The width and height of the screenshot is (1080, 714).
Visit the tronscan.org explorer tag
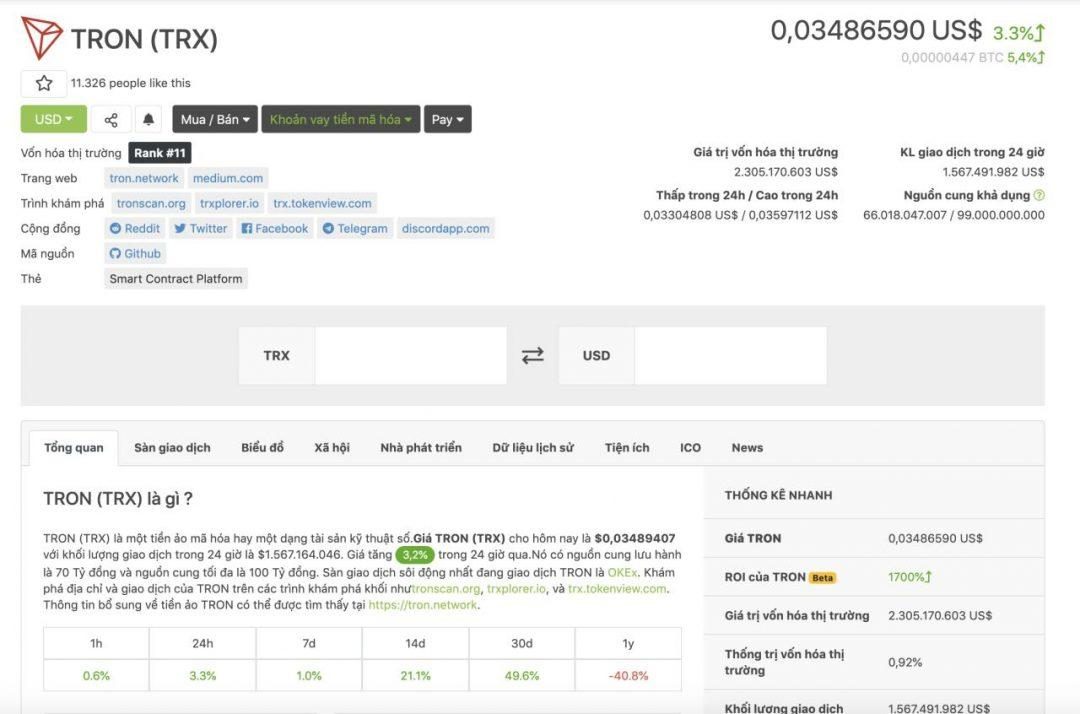point(151,203)
